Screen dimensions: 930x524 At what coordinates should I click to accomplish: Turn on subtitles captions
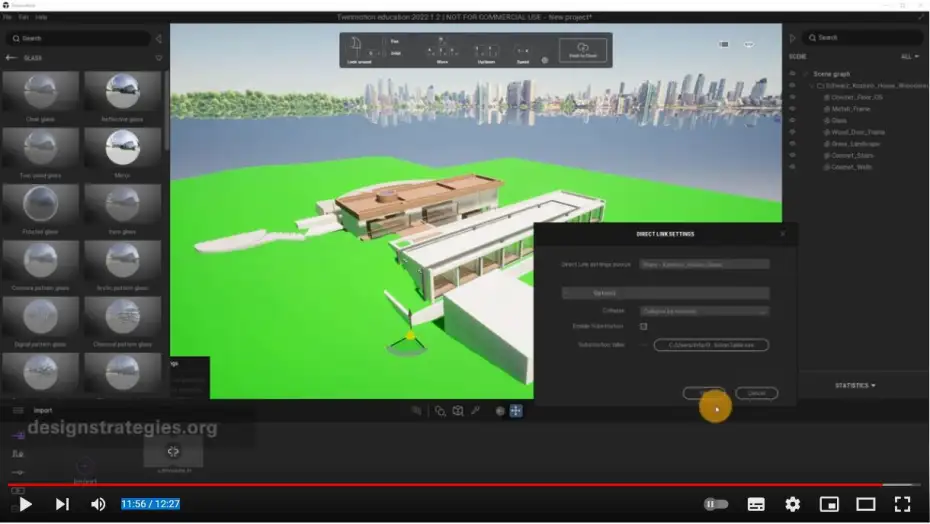point(756,504)
